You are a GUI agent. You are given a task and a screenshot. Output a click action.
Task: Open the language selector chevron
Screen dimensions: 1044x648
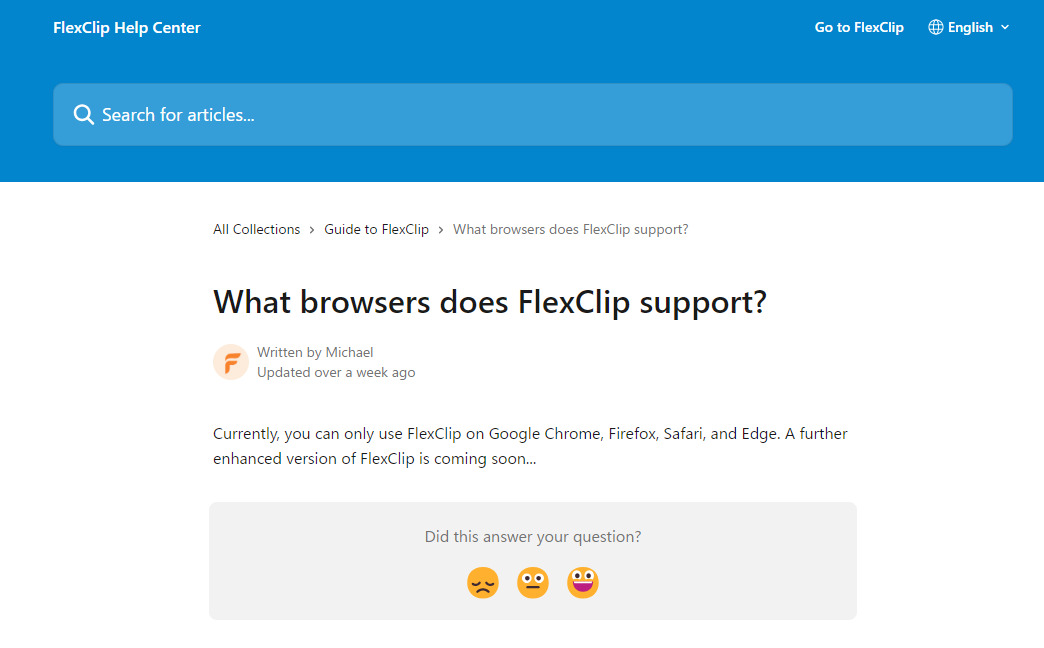tap(1005, 28)
